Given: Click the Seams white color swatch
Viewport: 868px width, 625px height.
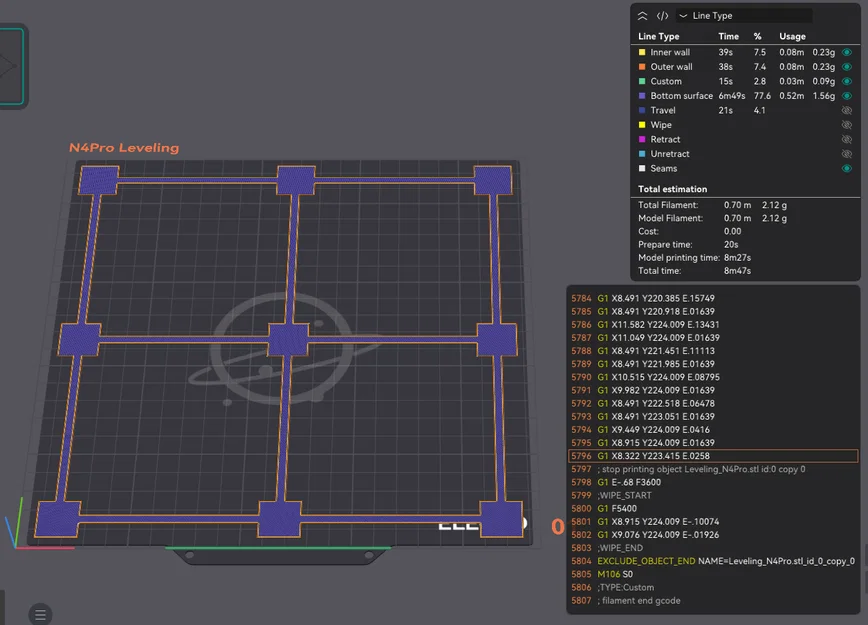Looking at the screenshot, I should click(642, 168).
